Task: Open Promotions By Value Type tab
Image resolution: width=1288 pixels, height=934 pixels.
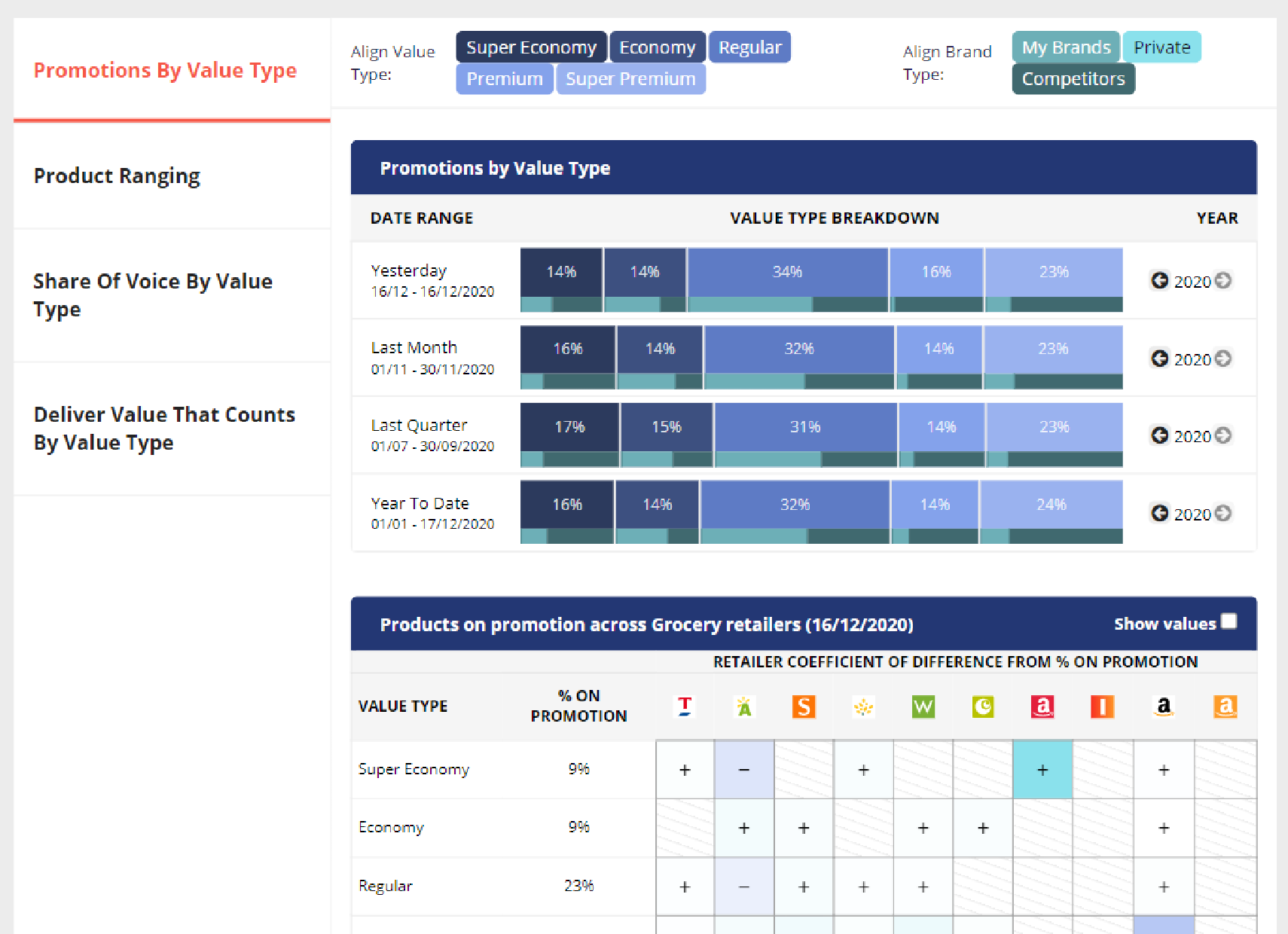Action: (x=172, y=69)
